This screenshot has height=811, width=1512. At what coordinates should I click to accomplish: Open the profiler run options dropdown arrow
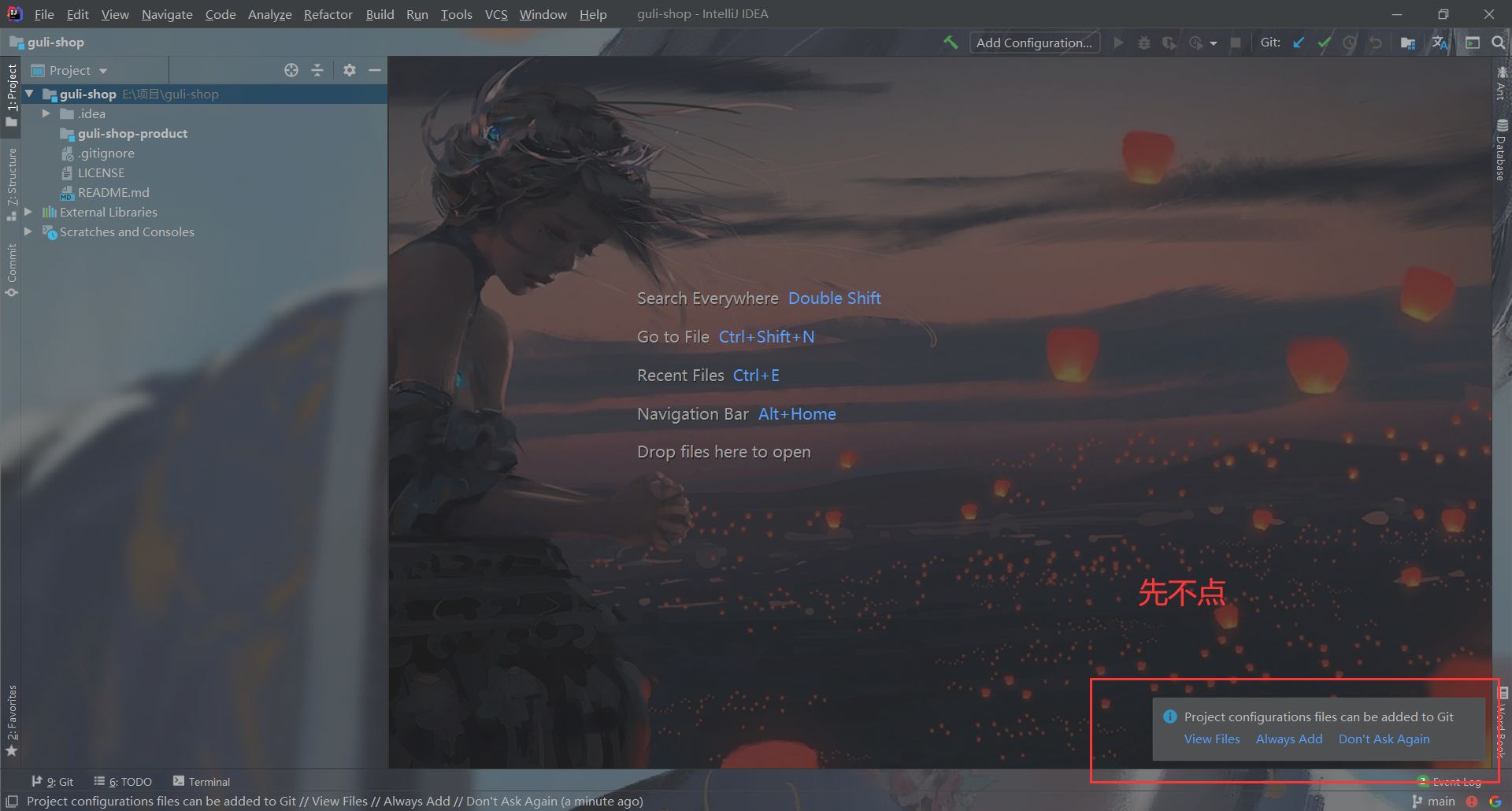coord(1214,43)
